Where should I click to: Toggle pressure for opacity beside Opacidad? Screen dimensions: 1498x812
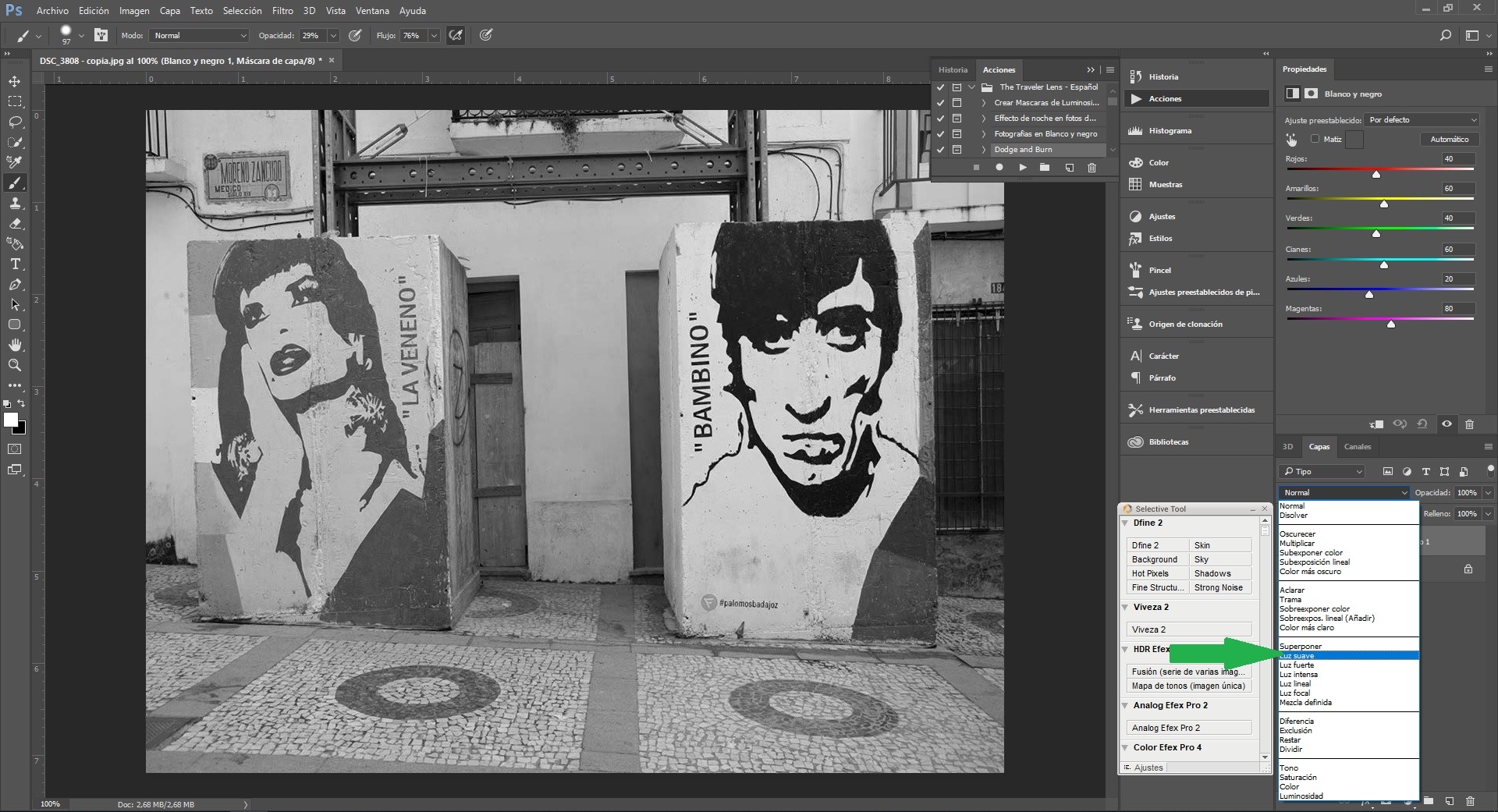tap(355, 35)
